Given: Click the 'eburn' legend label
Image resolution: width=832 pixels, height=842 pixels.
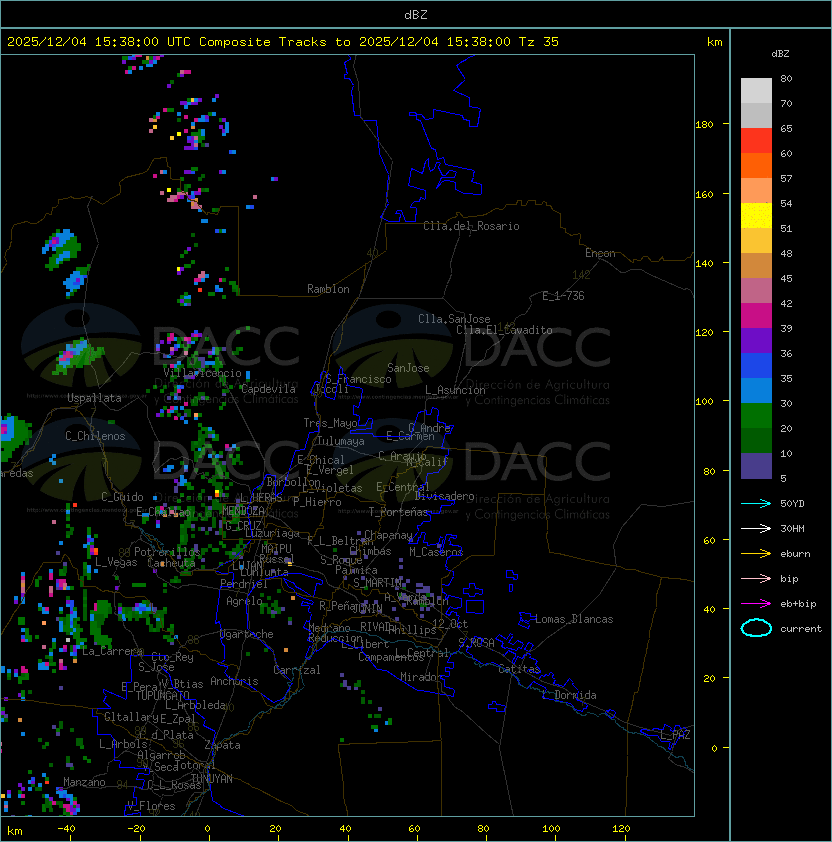Looking at the screenshot, I should point(795,554).
